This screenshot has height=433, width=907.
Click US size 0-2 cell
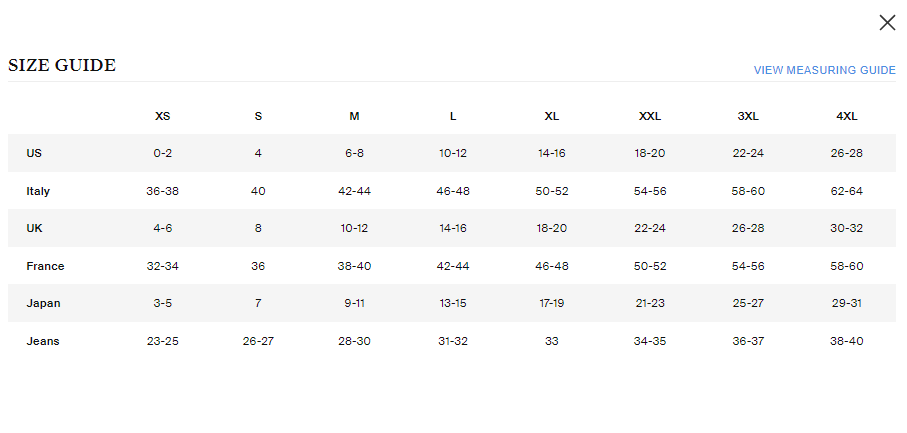pyautogui.click(x=163, y=153)
